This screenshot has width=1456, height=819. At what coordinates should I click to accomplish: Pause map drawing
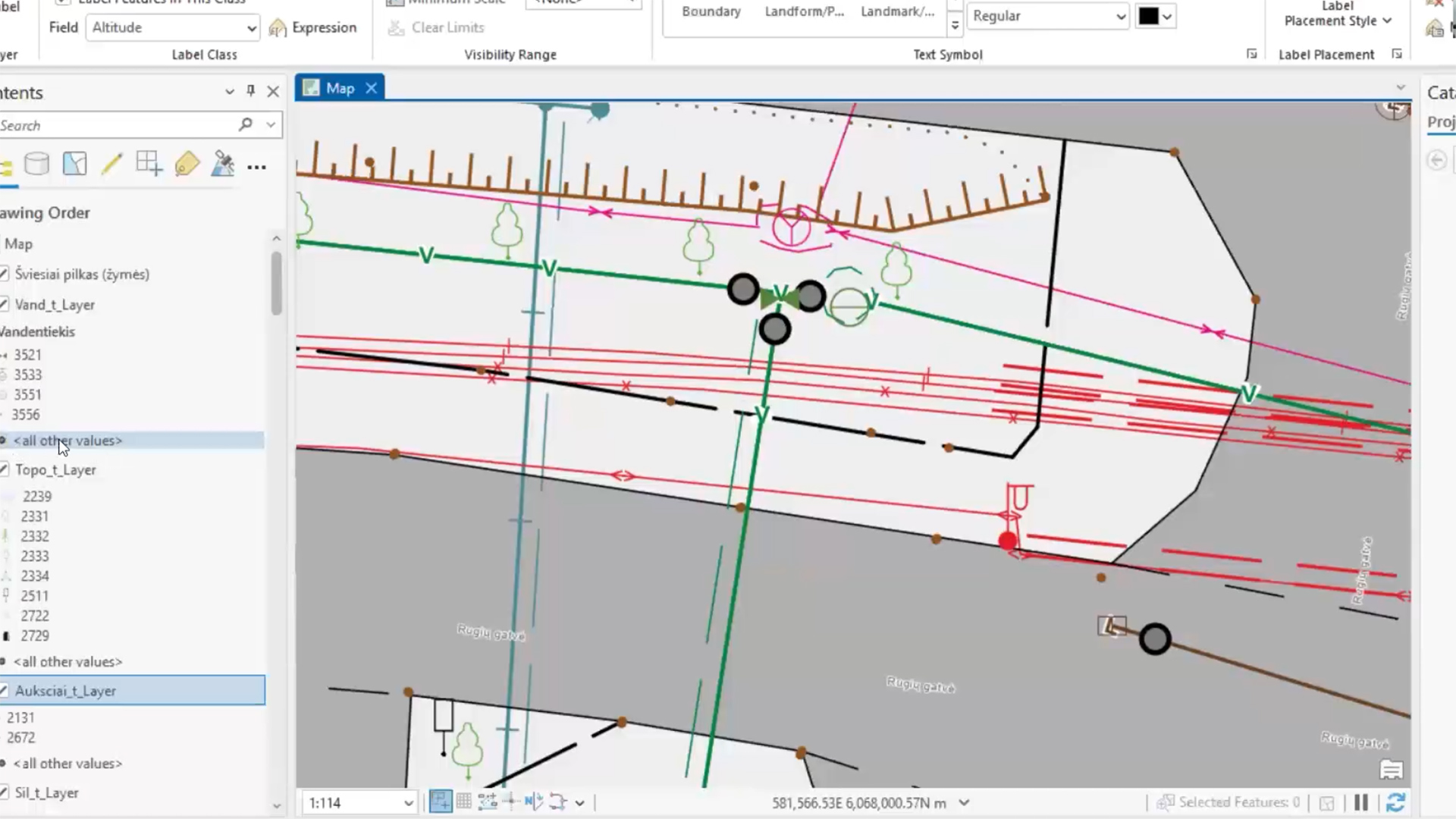click(x=1361, y=802)
